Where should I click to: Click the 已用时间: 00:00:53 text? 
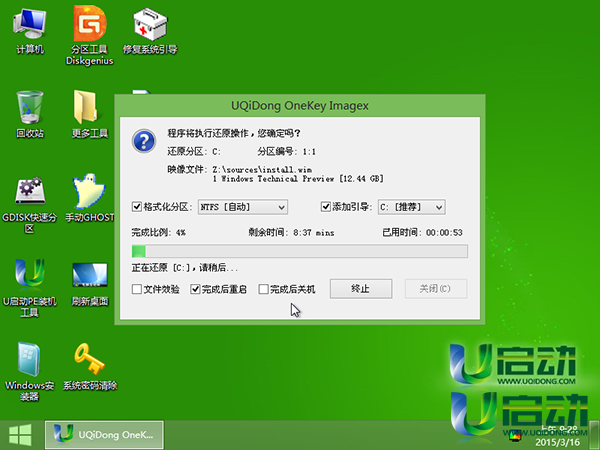click(422, 232)
